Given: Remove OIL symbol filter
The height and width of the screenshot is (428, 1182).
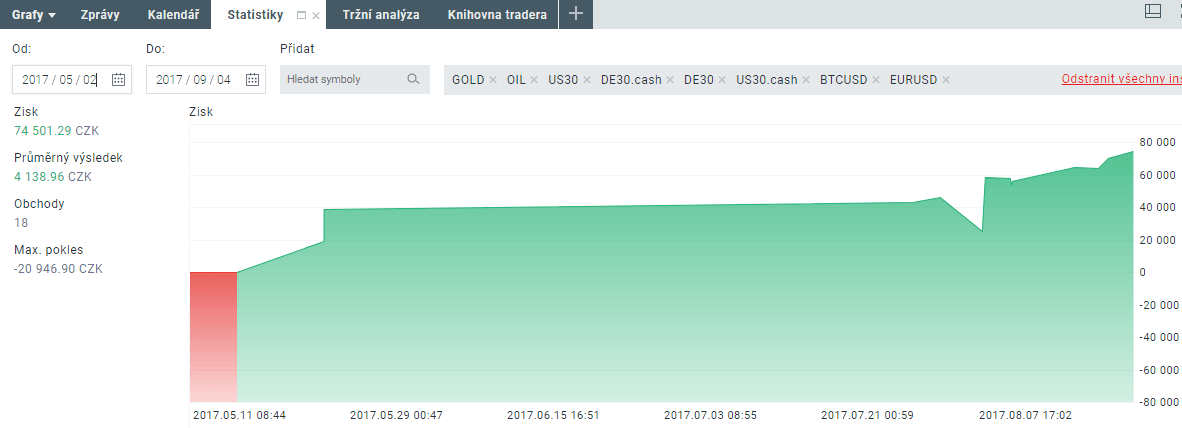Looking at the screenshot, I should [534, 80].
